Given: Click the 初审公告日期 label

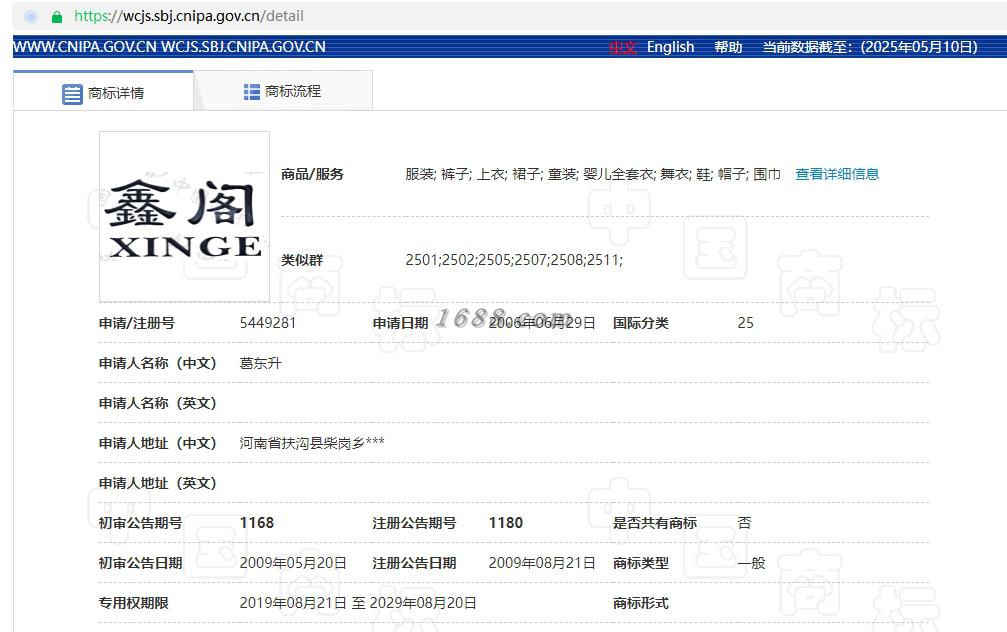Looking at the screenshot, I should pos(141,563).
